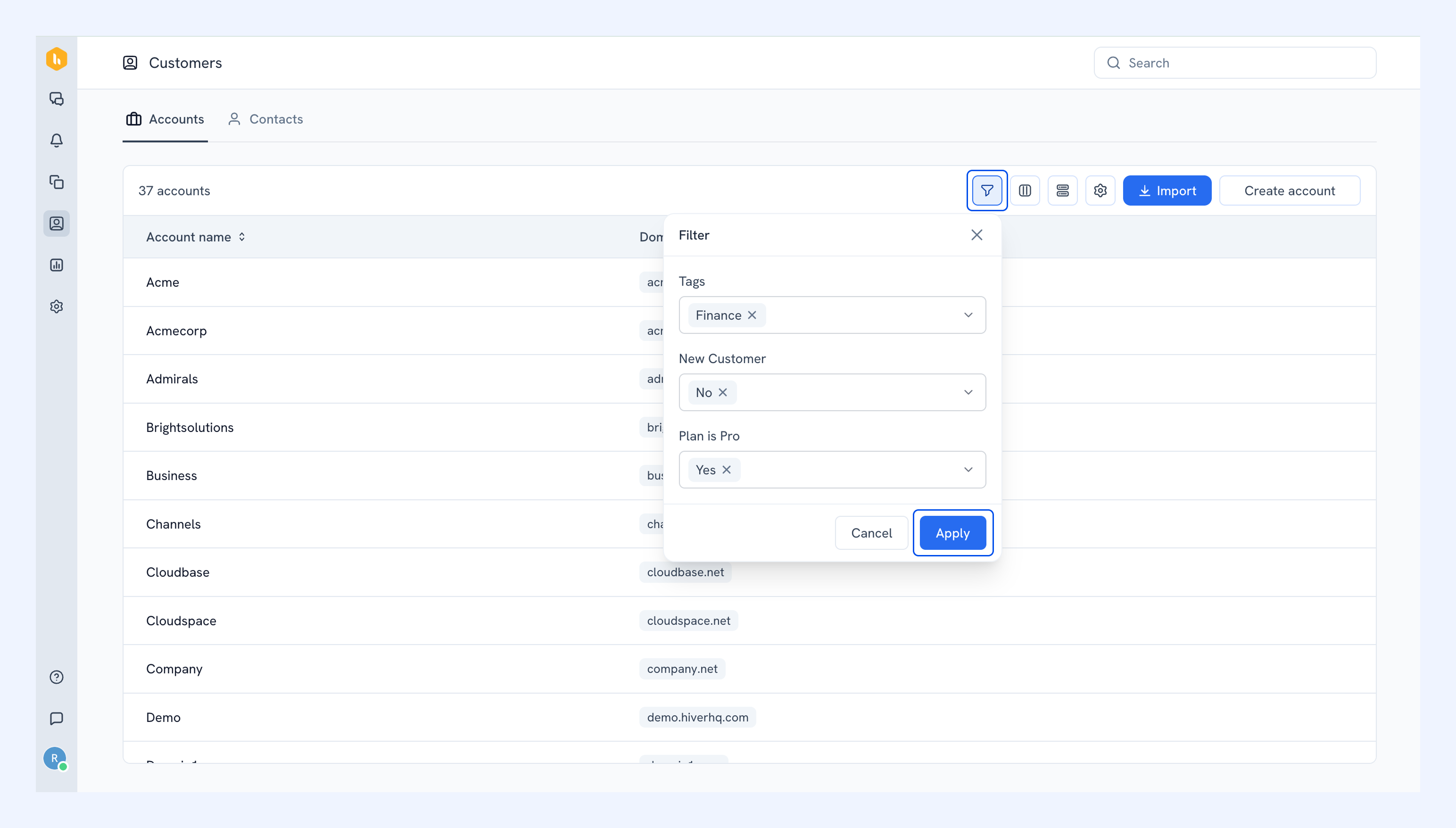Viewport: 1456px width, 828px height.
Task: Remove the Yes value from Plan is Pro
Action: tap(727, 470)
